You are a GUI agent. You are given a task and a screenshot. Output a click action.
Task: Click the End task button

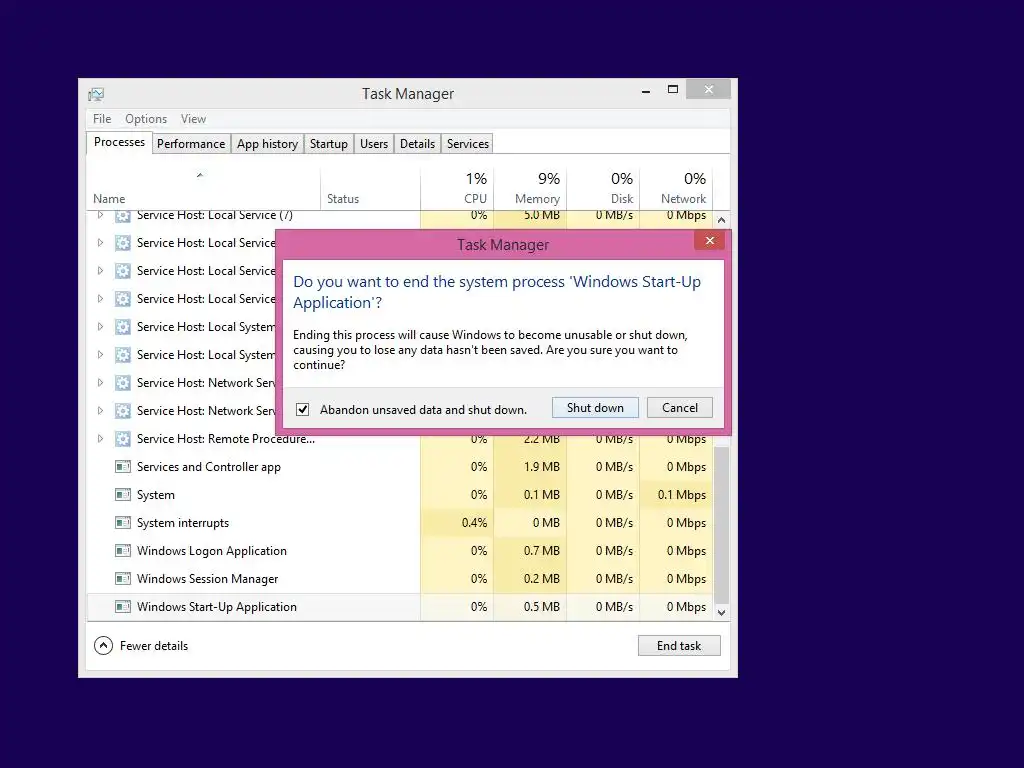click(x=679, y=646)
